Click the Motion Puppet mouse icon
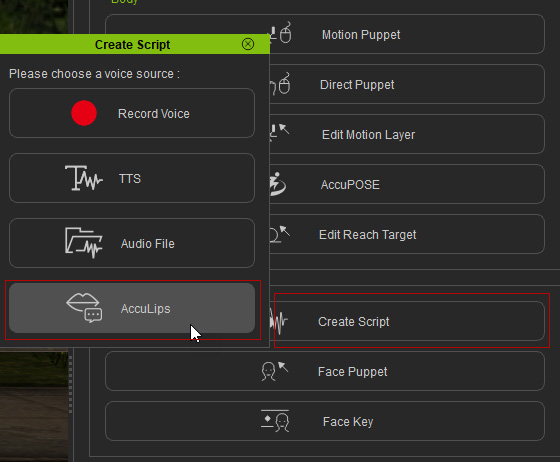 (281, 33)
